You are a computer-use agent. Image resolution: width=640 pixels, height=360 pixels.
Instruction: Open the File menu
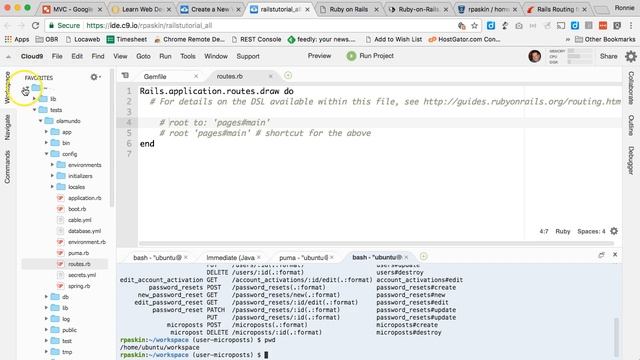click(x=57, y=56)
